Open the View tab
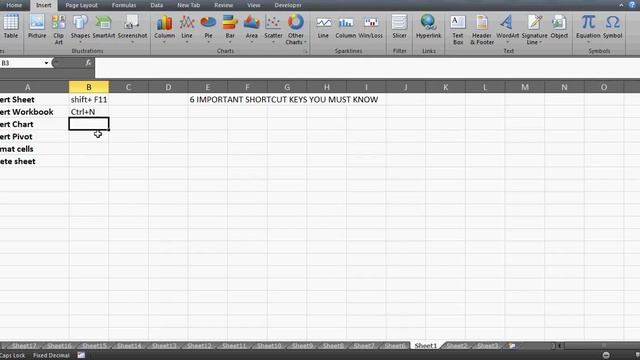The image size is (640, 360). tap(253, 5)
